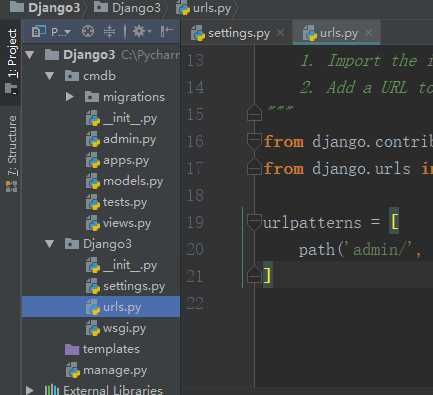Screen dimensions: 433x395
Task: Click the opening bracket on line 19
Action: point(394,222)
